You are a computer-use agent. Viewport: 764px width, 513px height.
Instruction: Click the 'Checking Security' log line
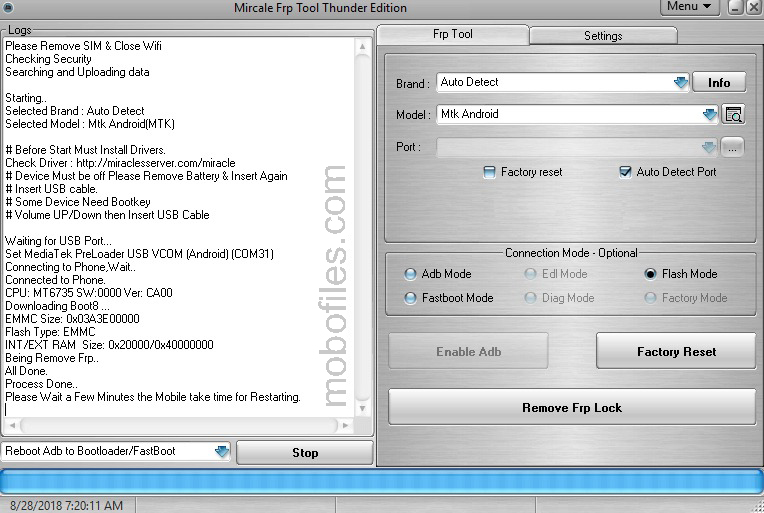pyautogui.click(x=48, y=59)
